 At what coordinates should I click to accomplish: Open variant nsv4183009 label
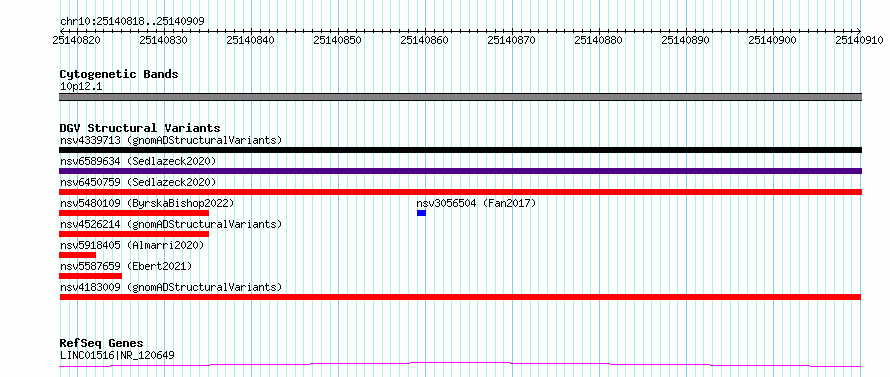point(171,287)
